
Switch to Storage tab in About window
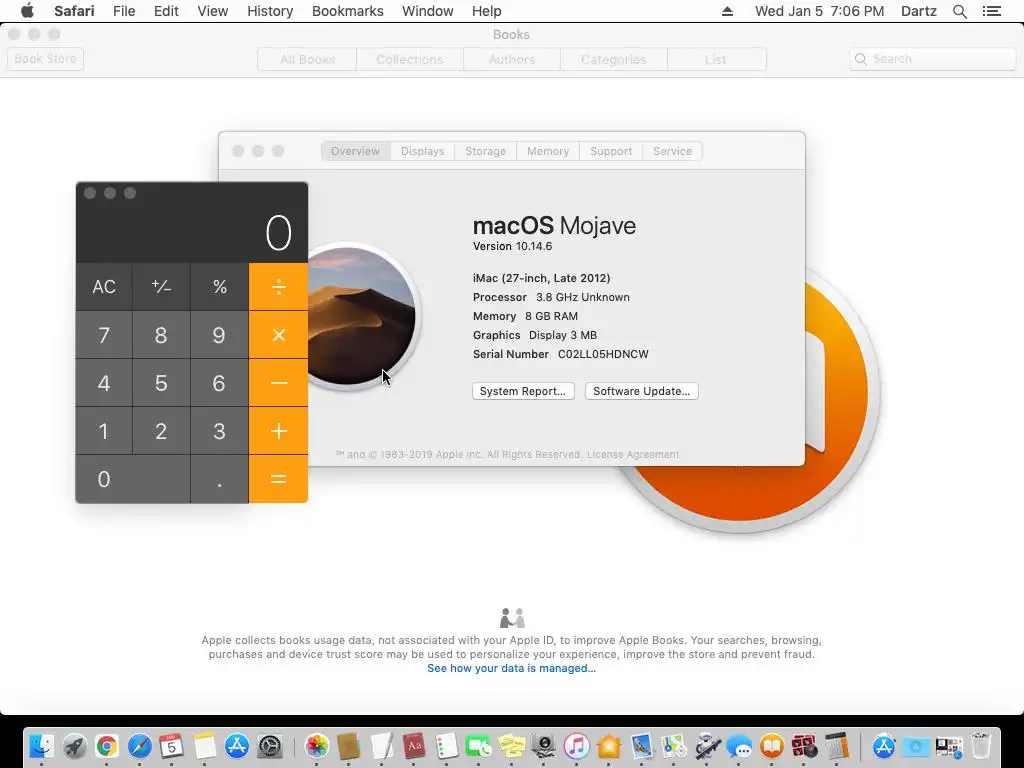pos(485,151)
